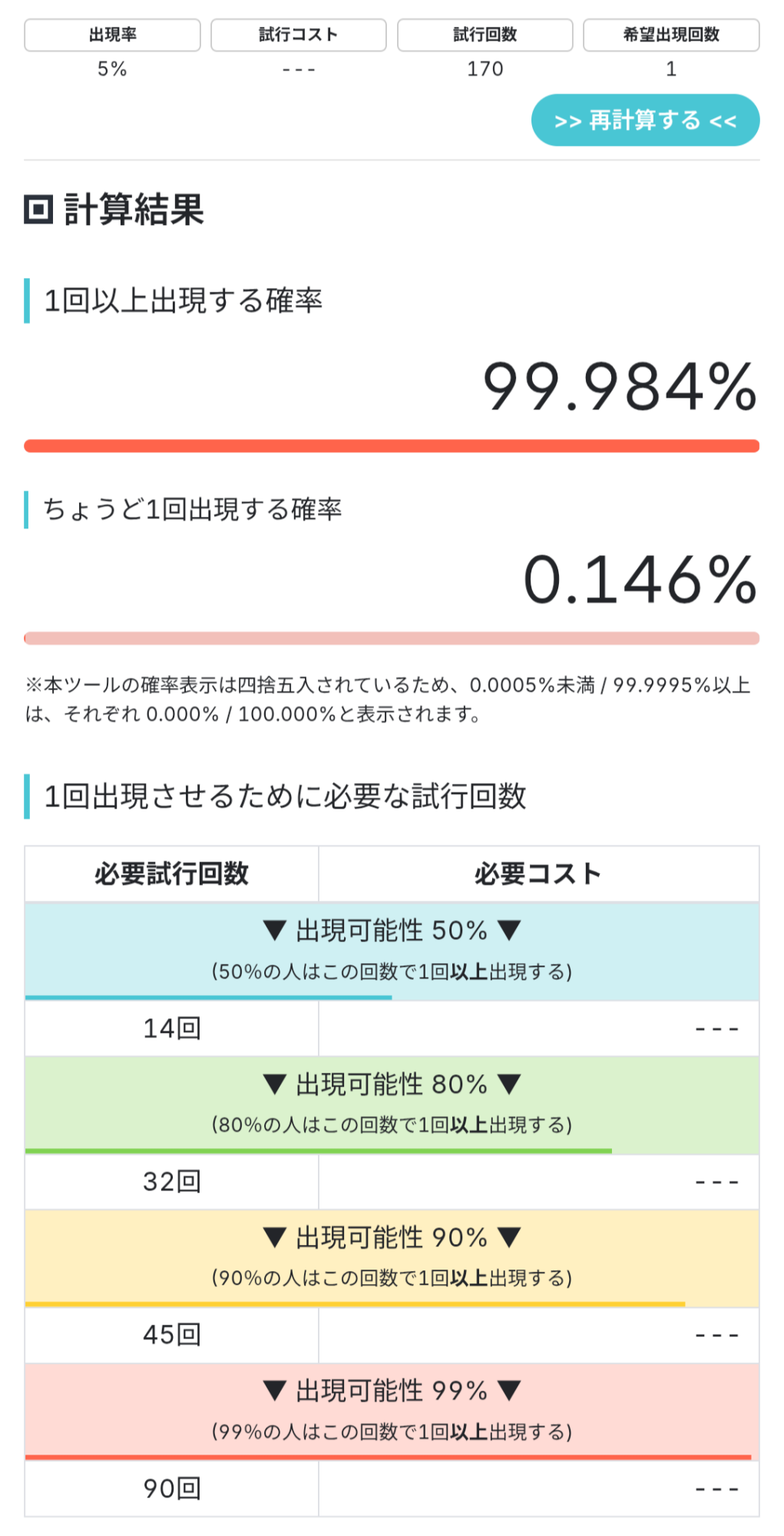The image size is (784, 1536).
Task: Click the 出現可能性 80% header row
Action: pyautogui.click(x=392, y=1104)
